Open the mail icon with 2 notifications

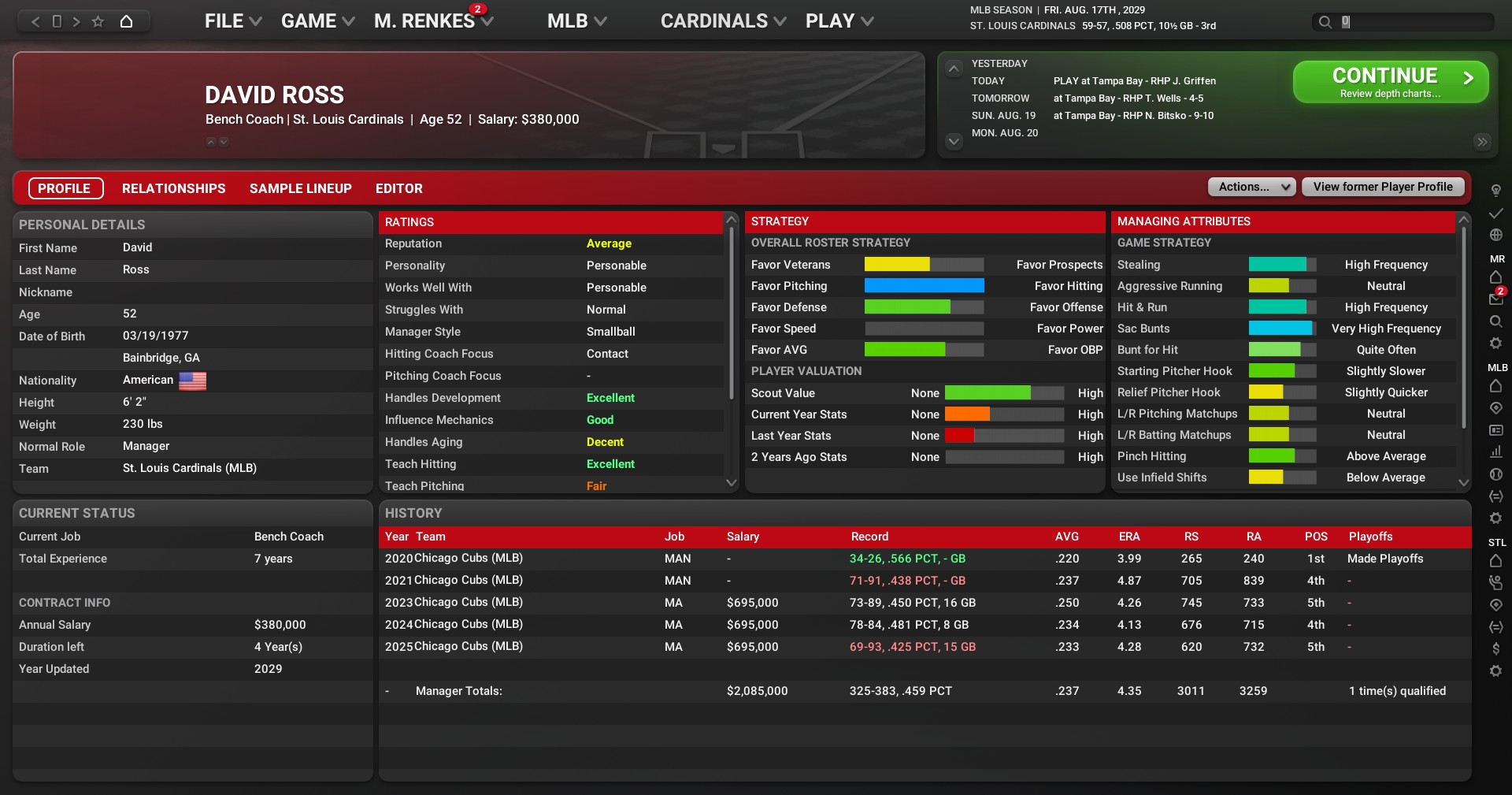point(1495,299)
